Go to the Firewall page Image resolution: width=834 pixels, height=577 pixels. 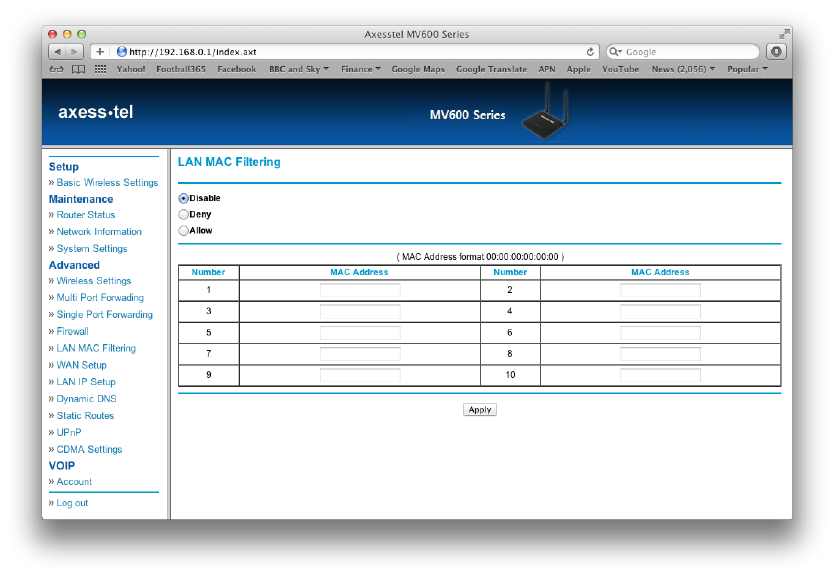point(72,331)
